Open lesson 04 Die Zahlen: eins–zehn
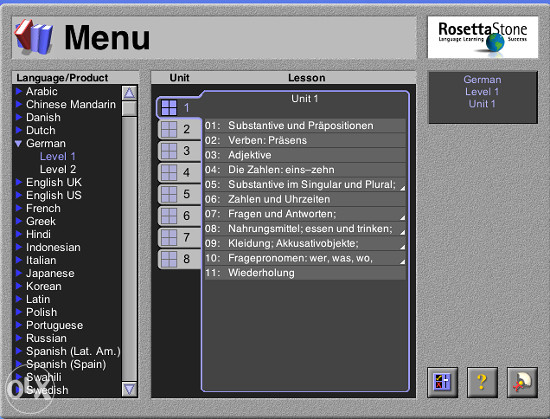Image resolution: width=550 pixels, height=419 pixels. pyautogui.click(x=305, y=170)
